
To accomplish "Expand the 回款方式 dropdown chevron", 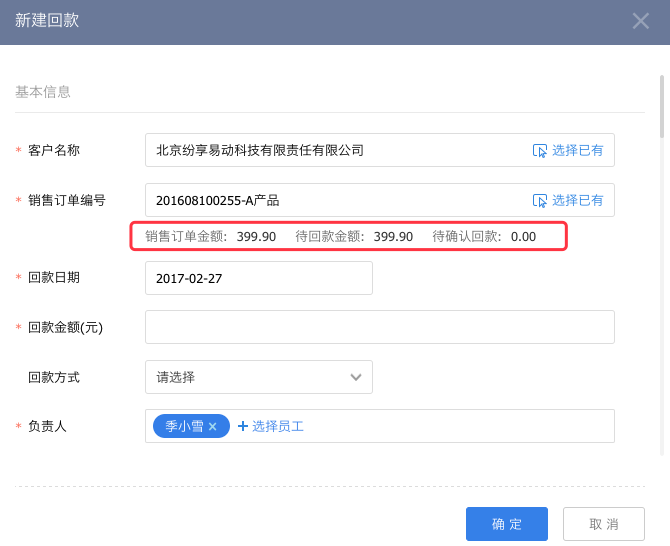I will pyautogui.click(x=356, y=377).
